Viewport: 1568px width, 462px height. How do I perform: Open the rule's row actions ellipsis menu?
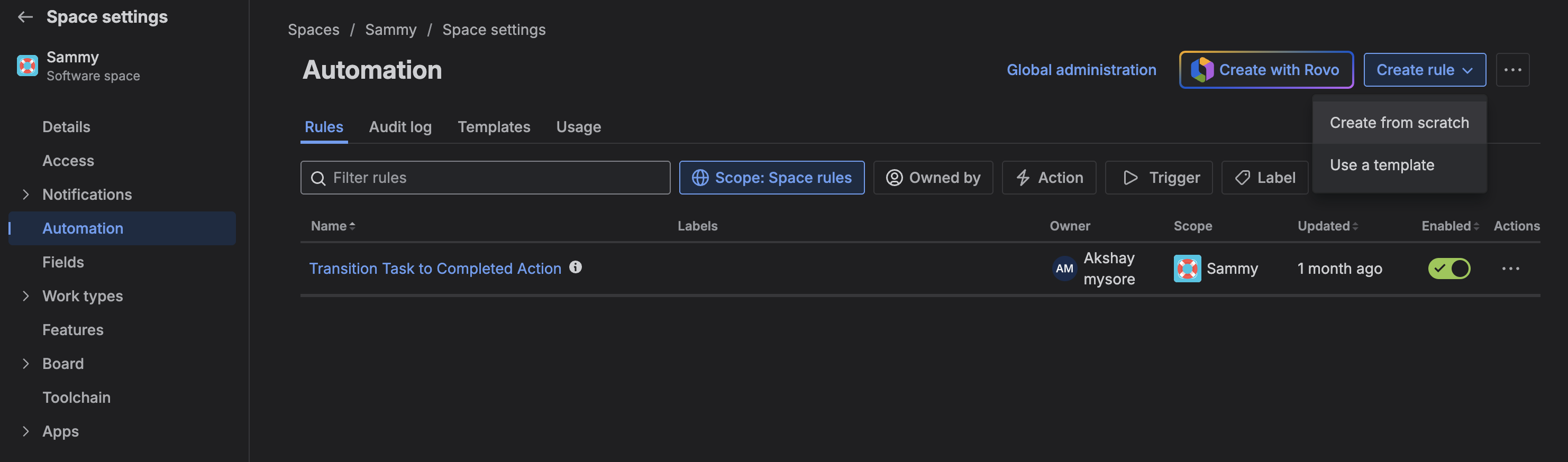[x=1510, y=269]
